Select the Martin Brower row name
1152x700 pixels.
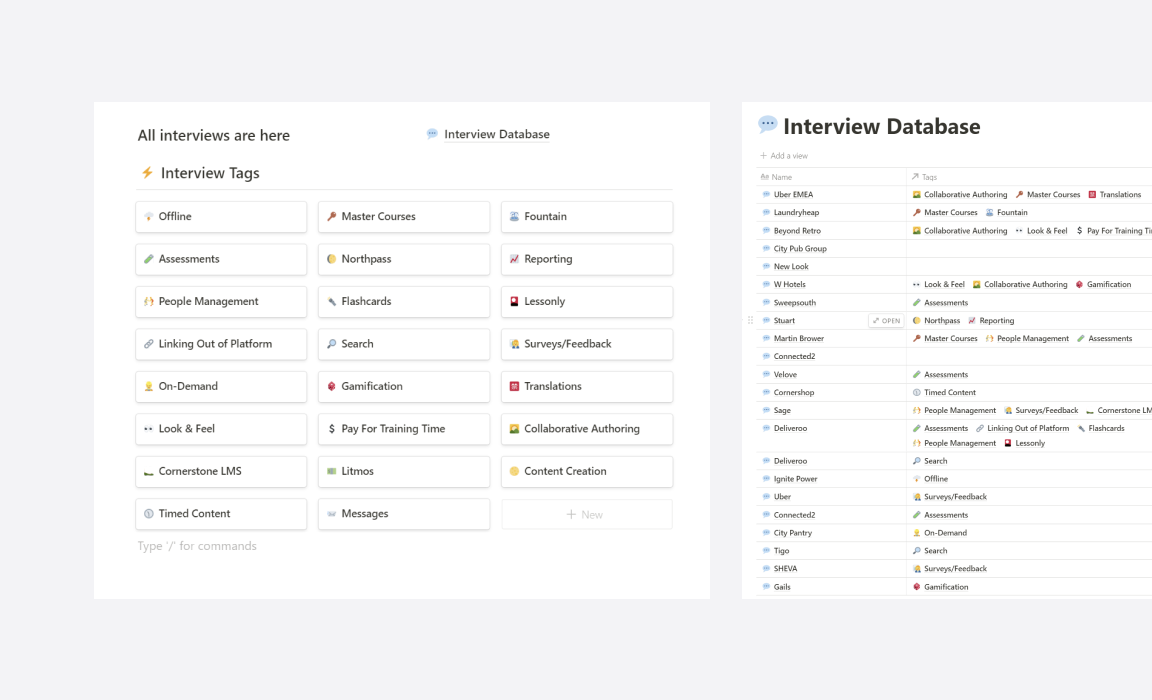point(799,339)
